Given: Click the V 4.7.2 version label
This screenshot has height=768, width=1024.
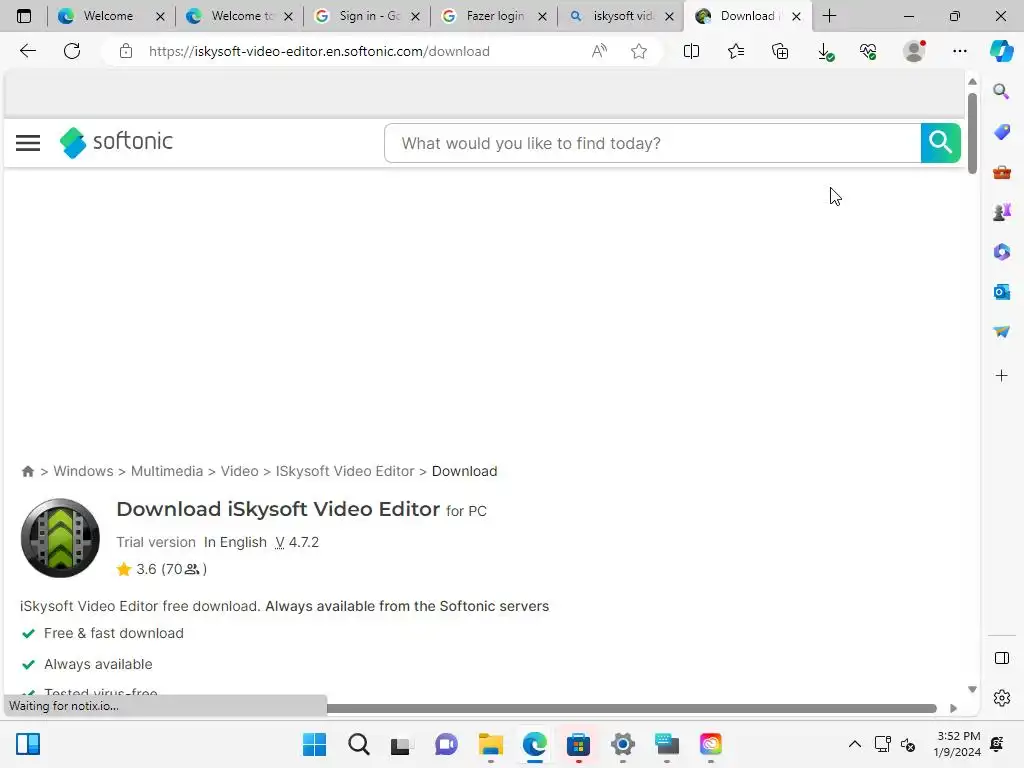Looking at the screenshot, I should [x=296, y=542].
